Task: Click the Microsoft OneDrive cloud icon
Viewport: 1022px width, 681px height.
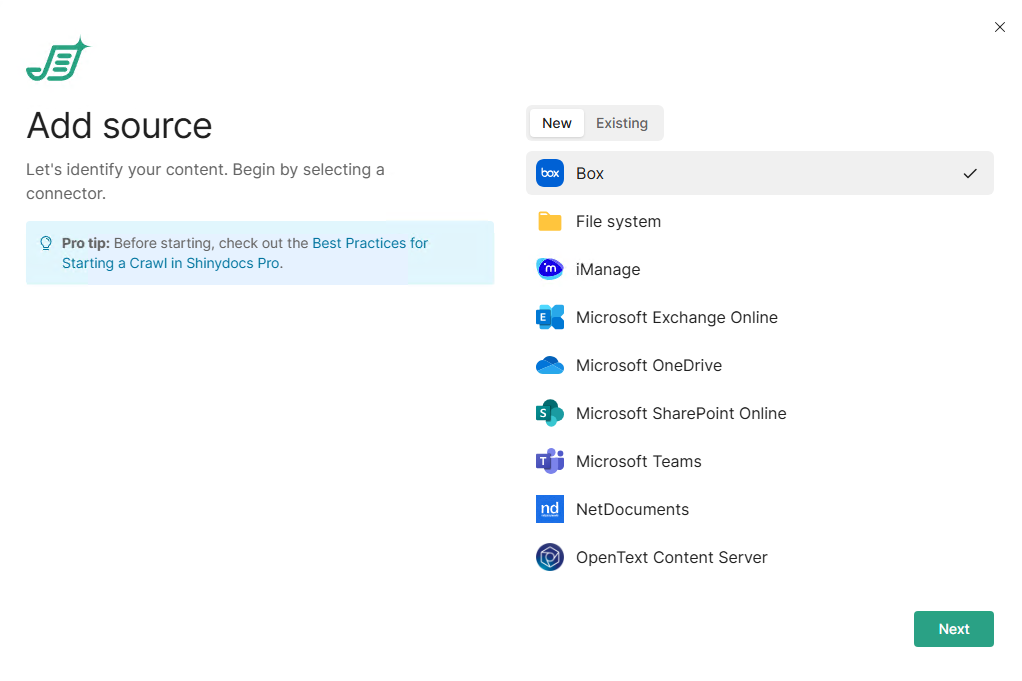Action: 550,365
